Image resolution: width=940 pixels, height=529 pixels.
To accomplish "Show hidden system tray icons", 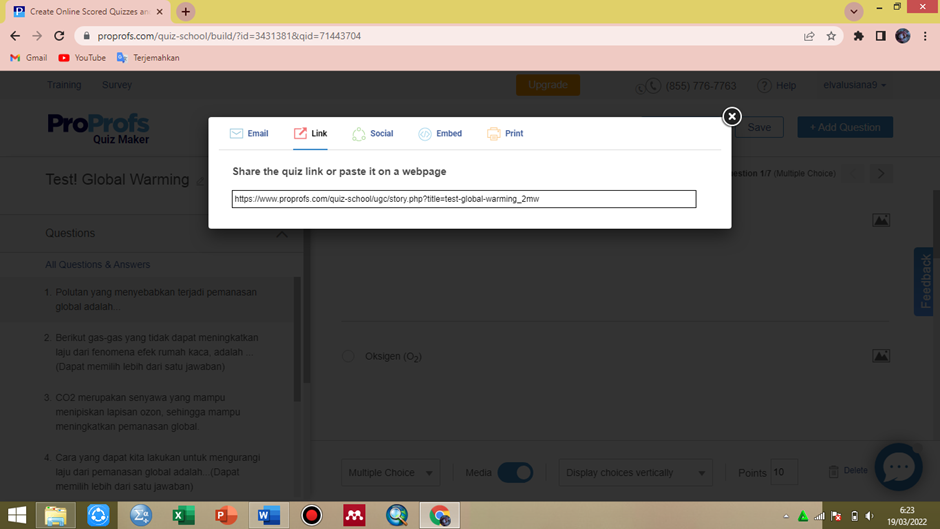I will tap(786, 516).
